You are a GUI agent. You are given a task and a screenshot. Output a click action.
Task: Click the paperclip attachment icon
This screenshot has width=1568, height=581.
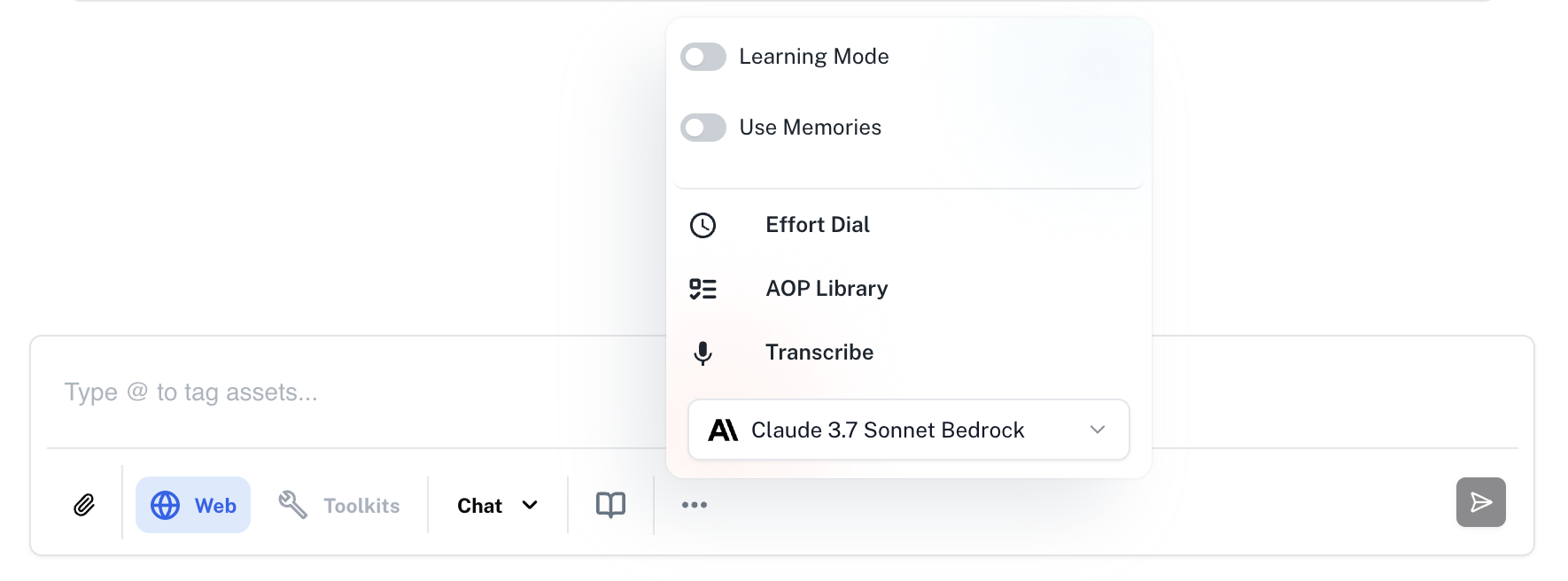point(84,505)
